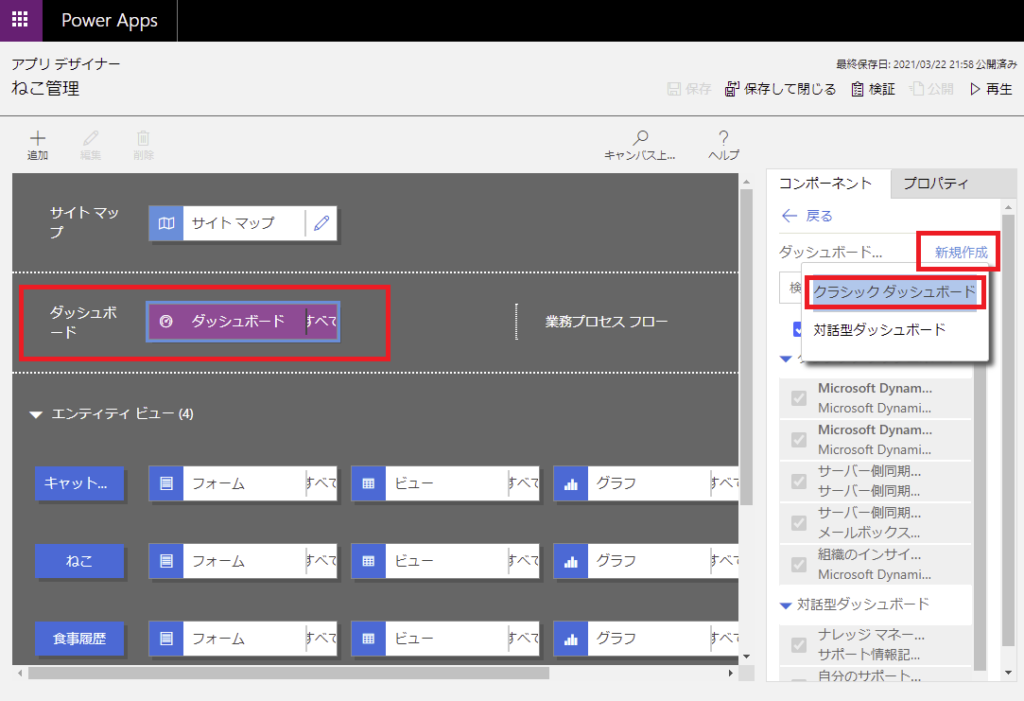Toggle the サーバー側同期 checkbox above メールボックス

point(799,481)
